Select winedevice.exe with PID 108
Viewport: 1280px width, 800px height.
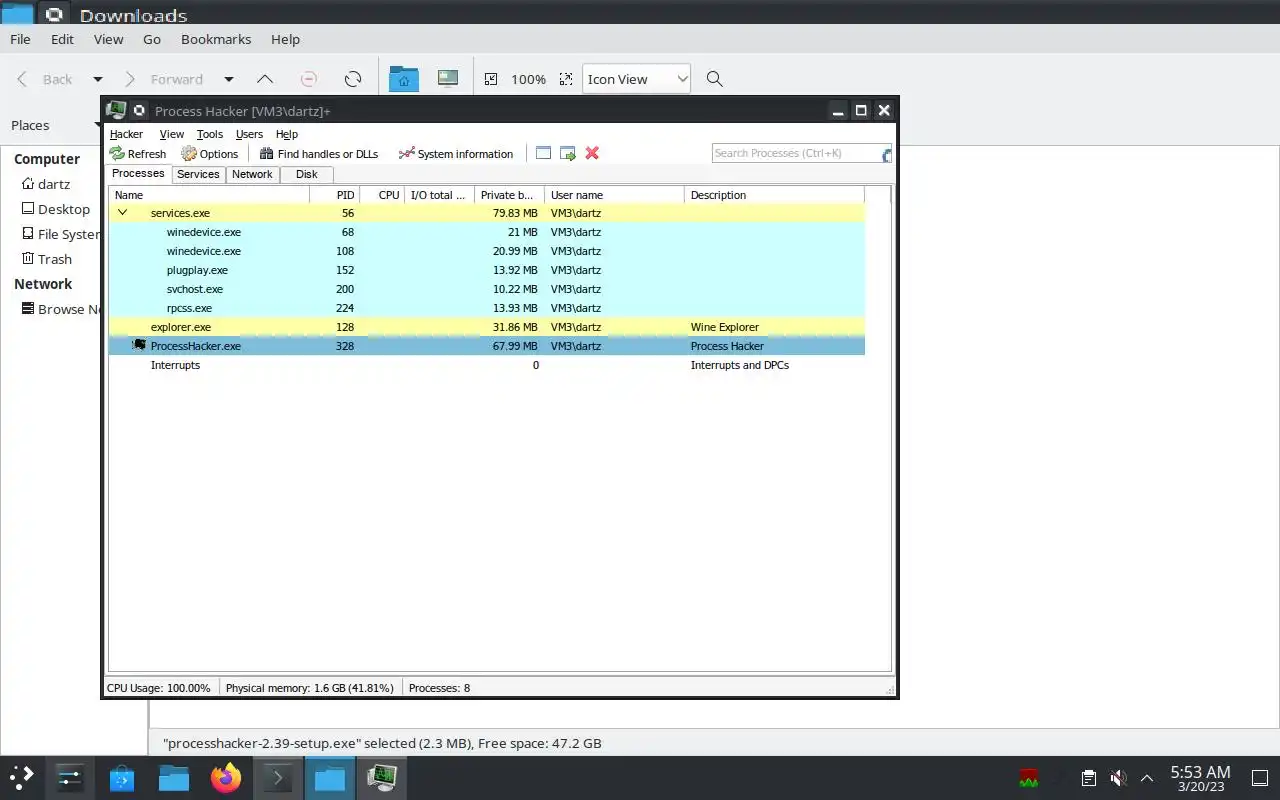[x=486, y=251]
